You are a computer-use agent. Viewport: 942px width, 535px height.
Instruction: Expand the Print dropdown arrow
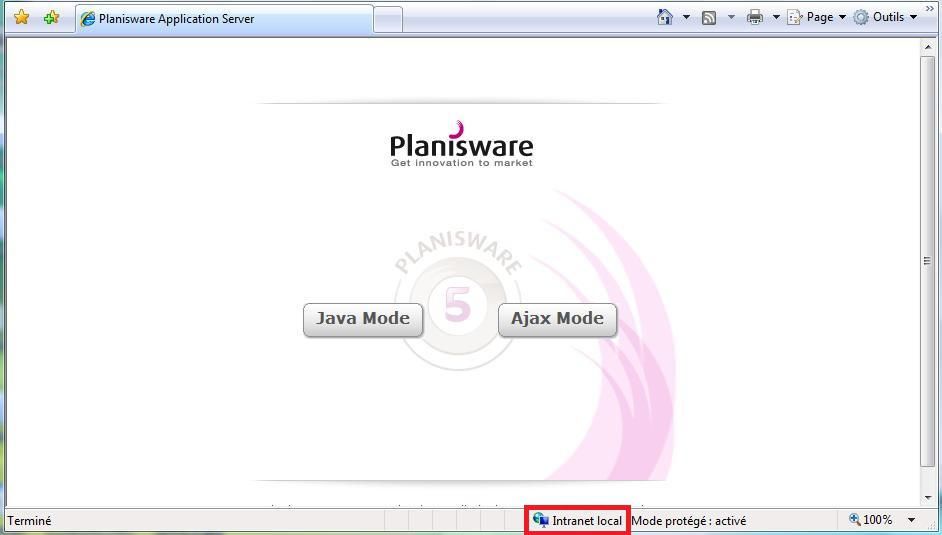(776, 17)
